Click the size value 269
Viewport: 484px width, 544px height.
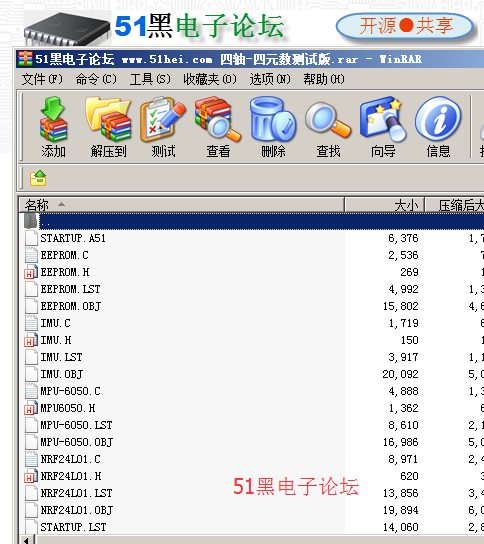pyautogui.click(x=409, y=272)
